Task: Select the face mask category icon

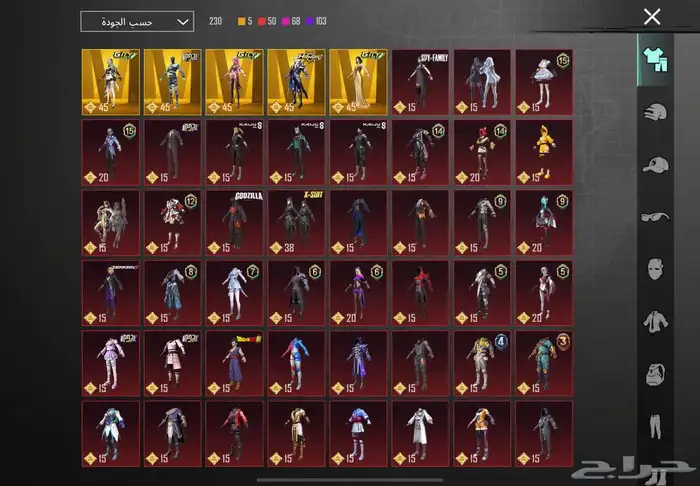Action: pyautogui.click(x=654, y=269)
